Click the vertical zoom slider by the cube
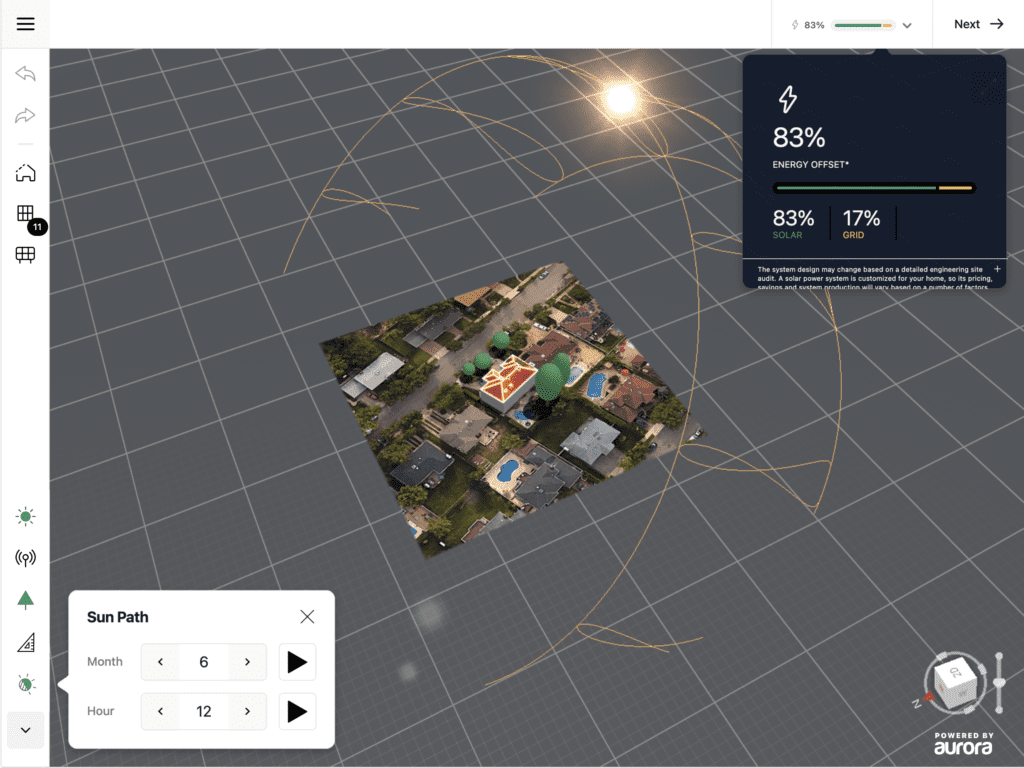 click(999, 682)
